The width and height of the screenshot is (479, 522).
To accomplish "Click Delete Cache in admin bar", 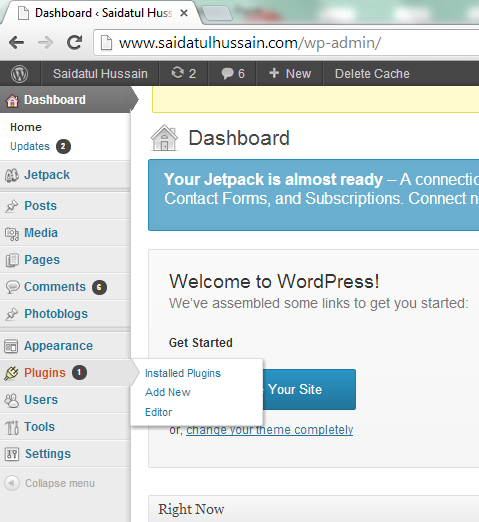I will click(x=372, y=74).
